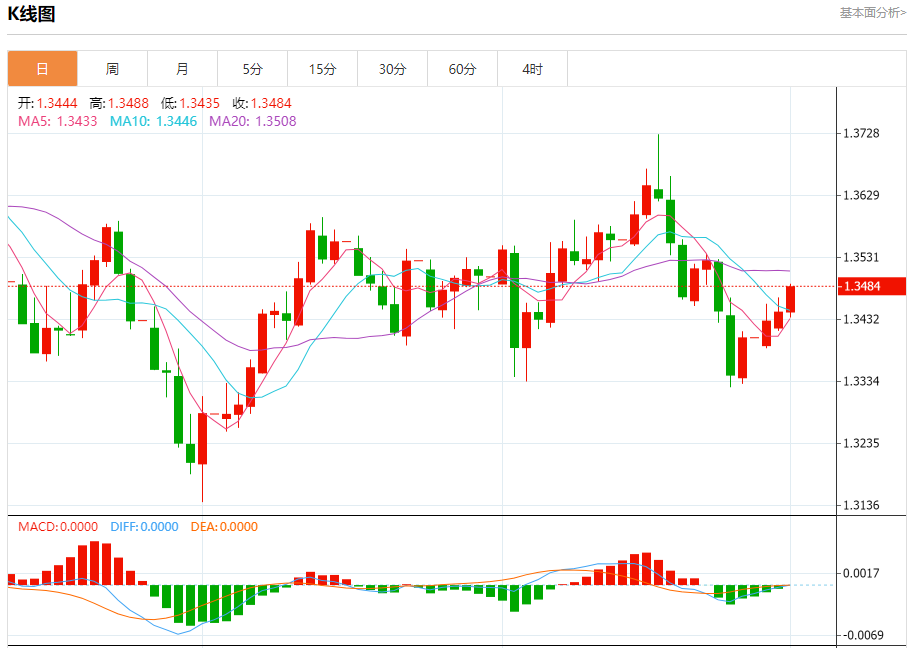910x648 pixels.
Task: Click the DEA value label
Action: (223, 527)
